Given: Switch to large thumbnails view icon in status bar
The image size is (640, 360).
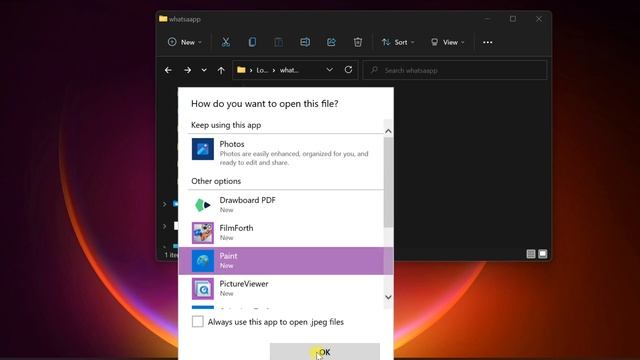Looking at the screenshot, I should pos(542,254).
